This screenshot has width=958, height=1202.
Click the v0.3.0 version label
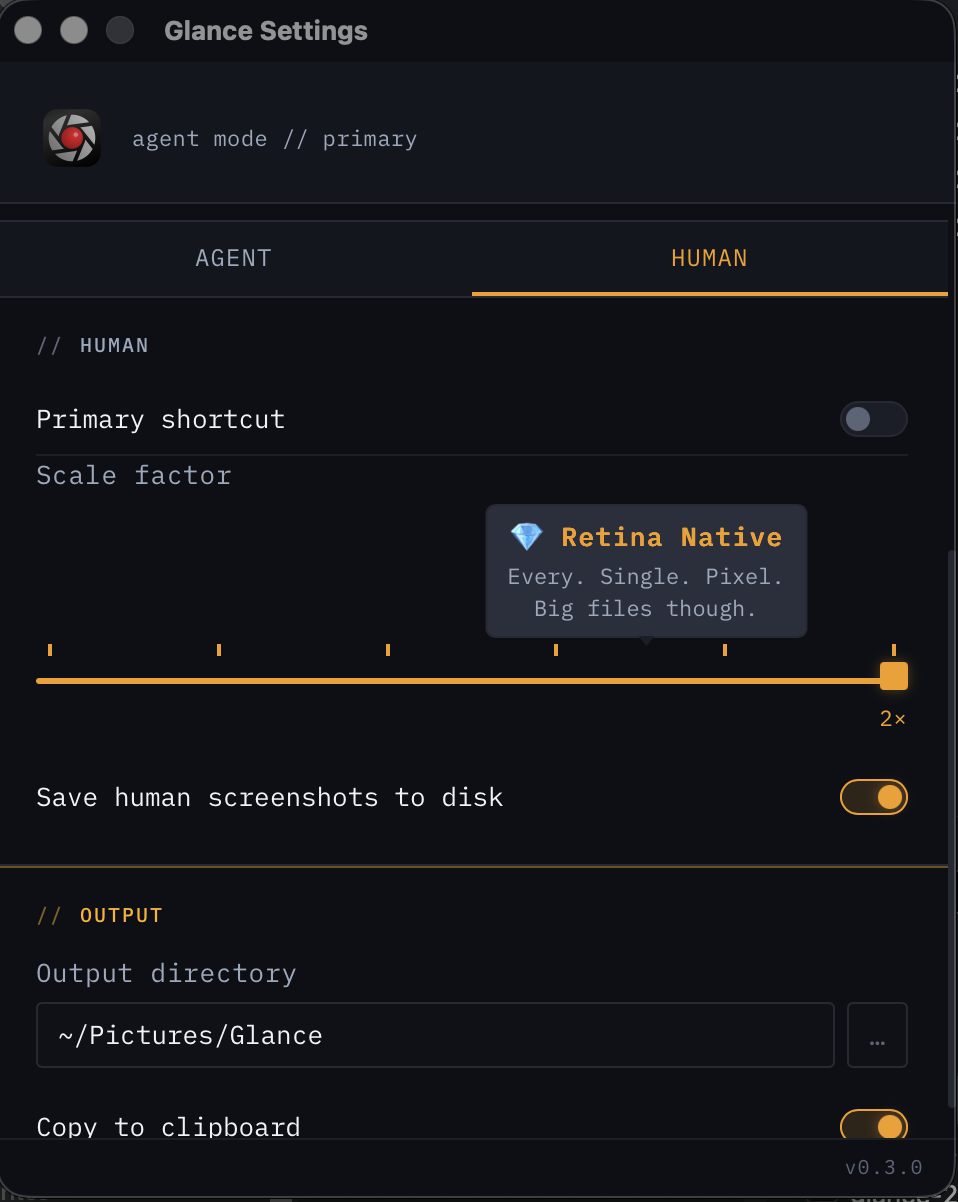883,1168
